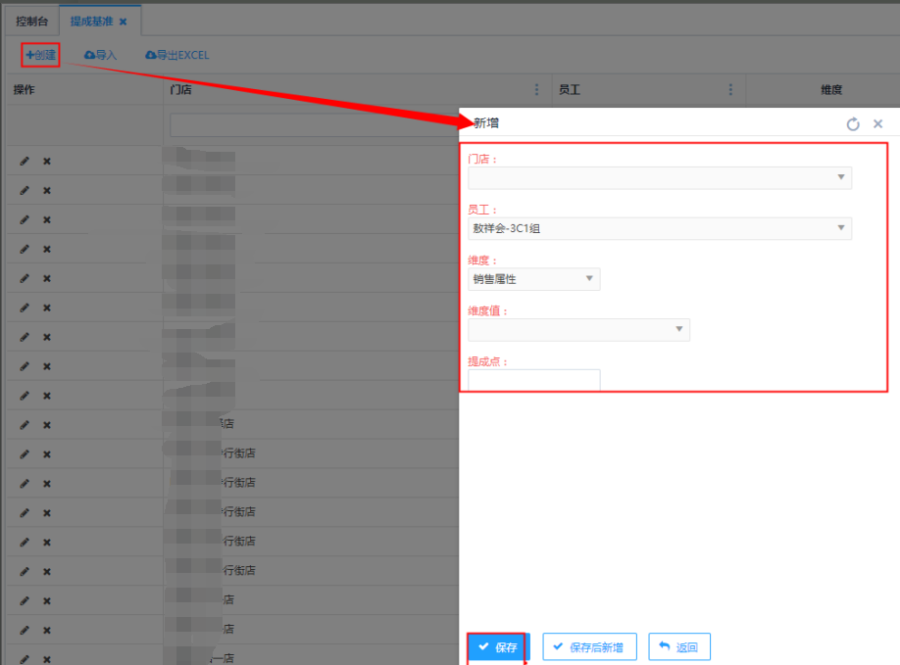
Task: Switch to the 控制台 tab
Action: (x=32, y=20)
